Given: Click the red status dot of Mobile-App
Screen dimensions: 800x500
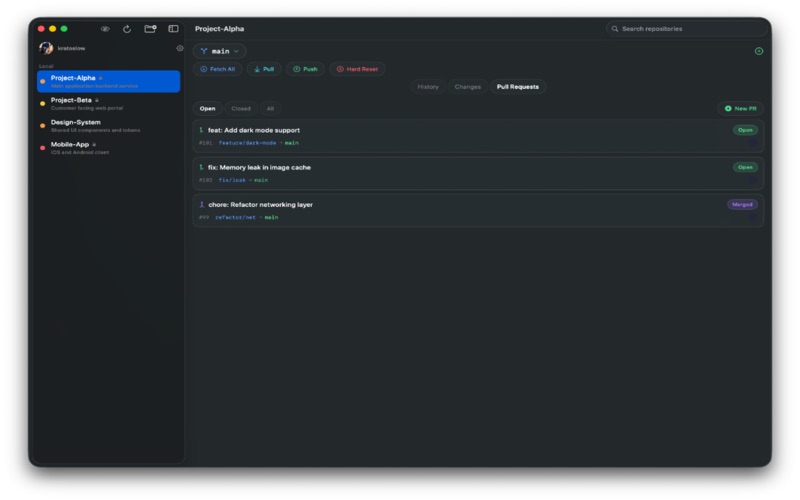Looking at the screenshot, I should (43, 148).
